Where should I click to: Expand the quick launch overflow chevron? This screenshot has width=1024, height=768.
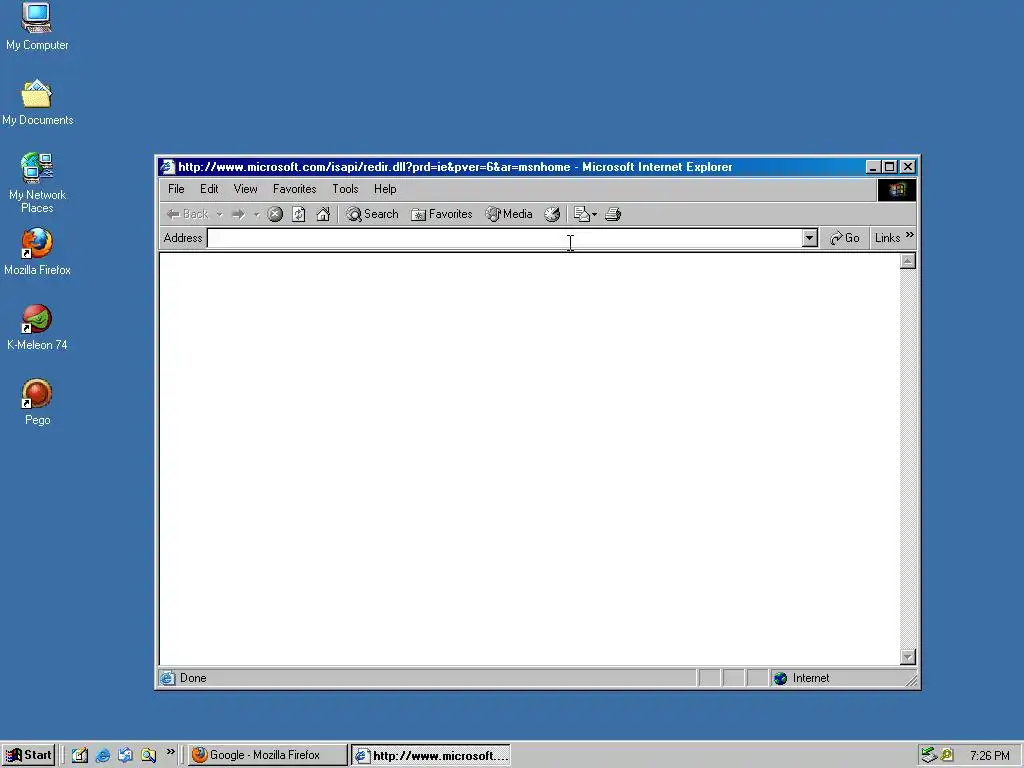pyautogui.click(x=170, y=752)
